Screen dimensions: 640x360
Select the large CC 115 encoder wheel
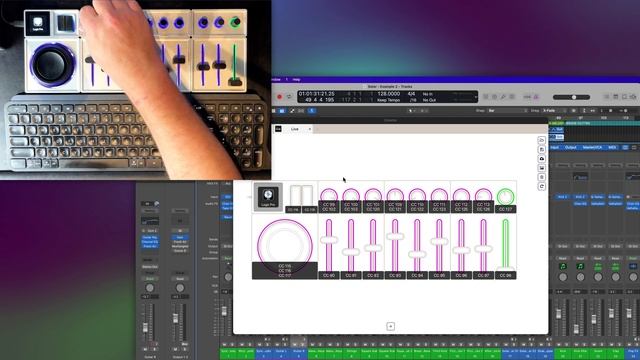point(284,246)
